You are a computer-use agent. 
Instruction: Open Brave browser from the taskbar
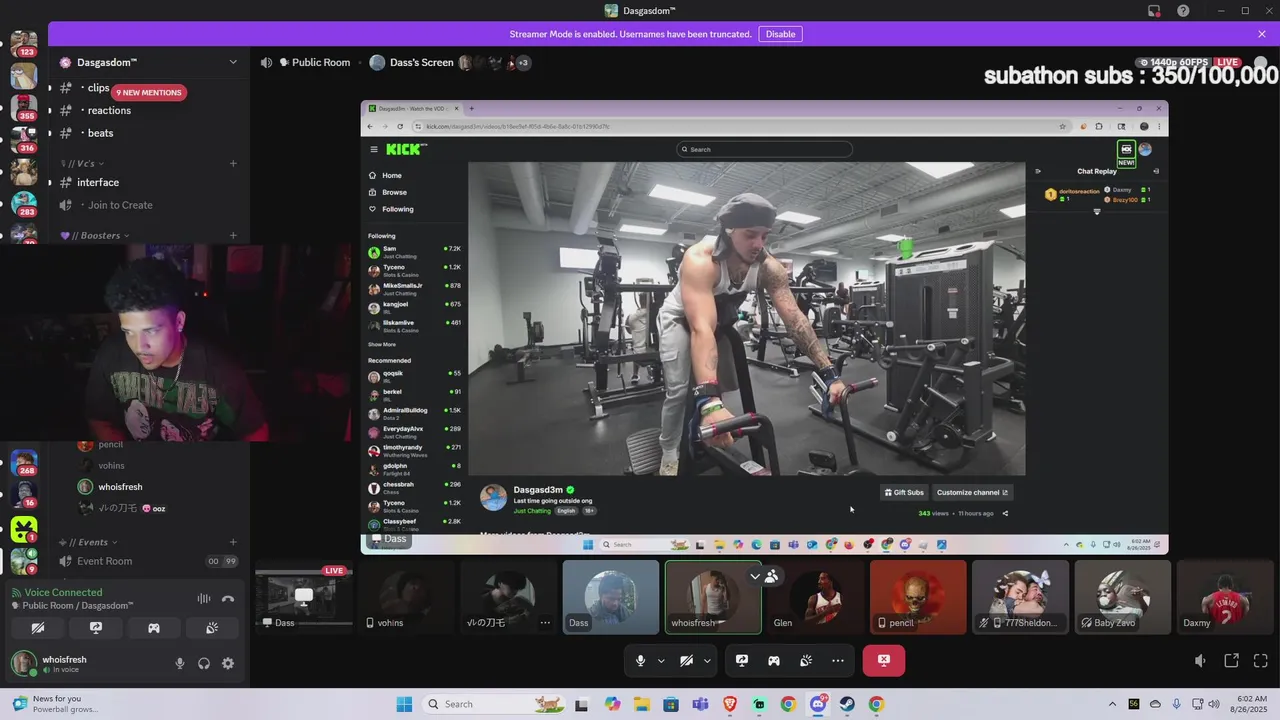click(730, 704)
